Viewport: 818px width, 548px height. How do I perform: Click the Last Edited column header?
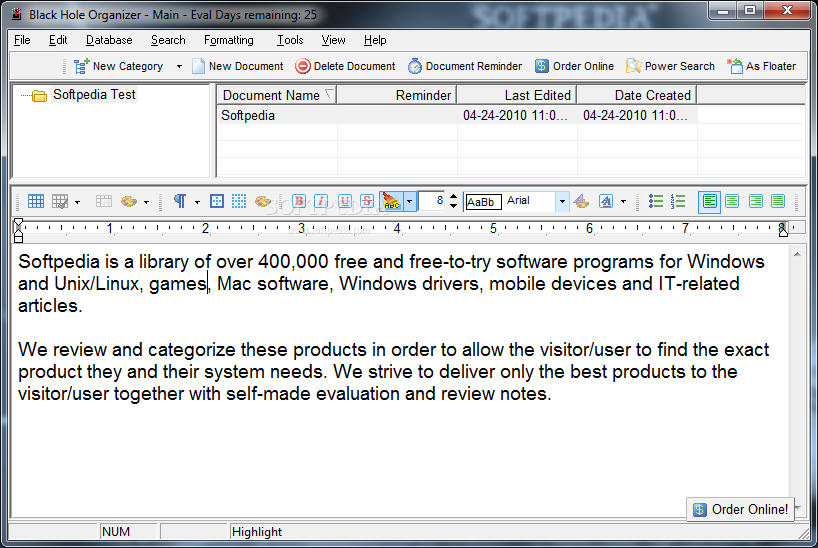517,96
